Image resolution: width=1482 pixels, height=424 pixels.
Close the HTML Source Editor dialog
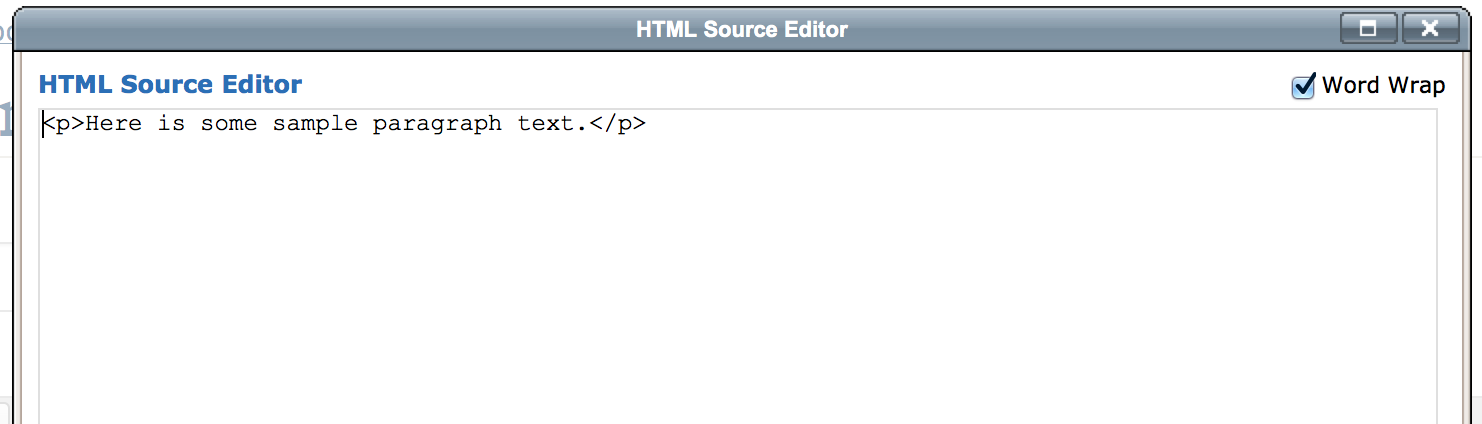[1430, 29]
